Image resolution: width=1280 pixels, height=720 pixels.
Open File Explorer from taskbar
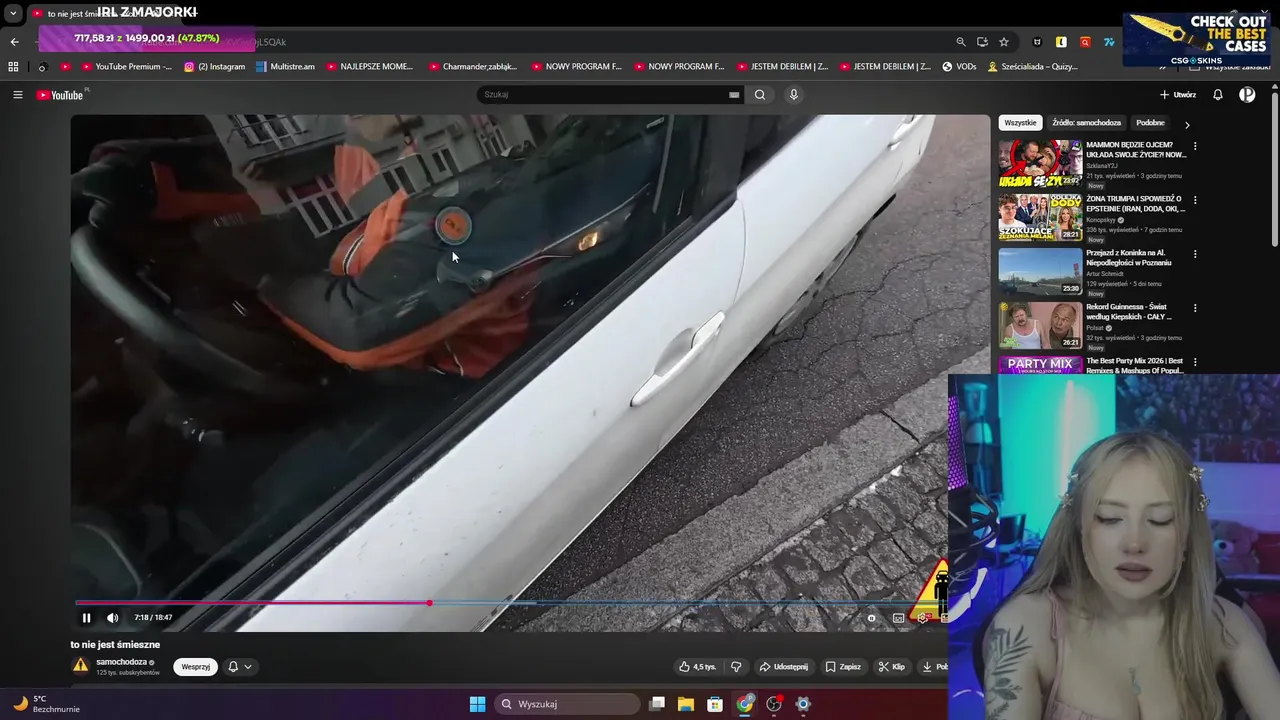(686, 704)
